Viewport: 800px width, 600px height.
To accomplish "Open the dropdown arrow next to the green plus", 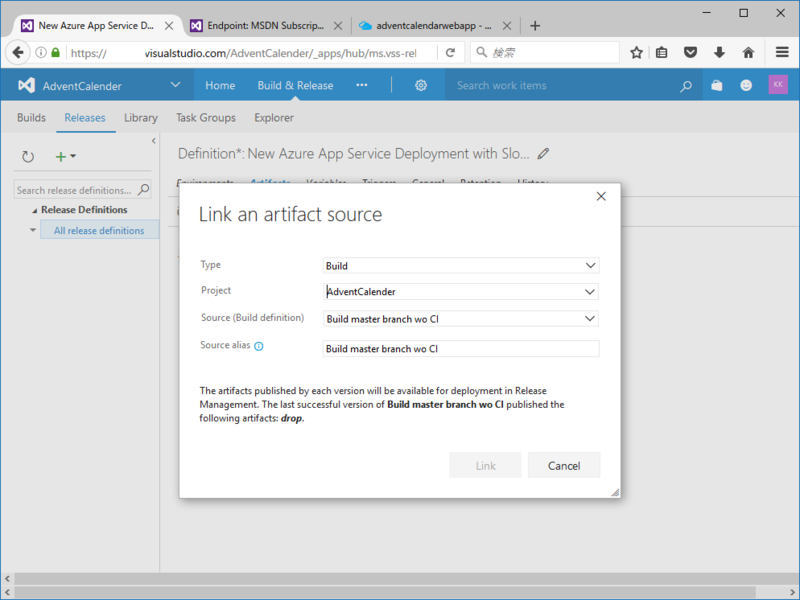I will (73, 156).
